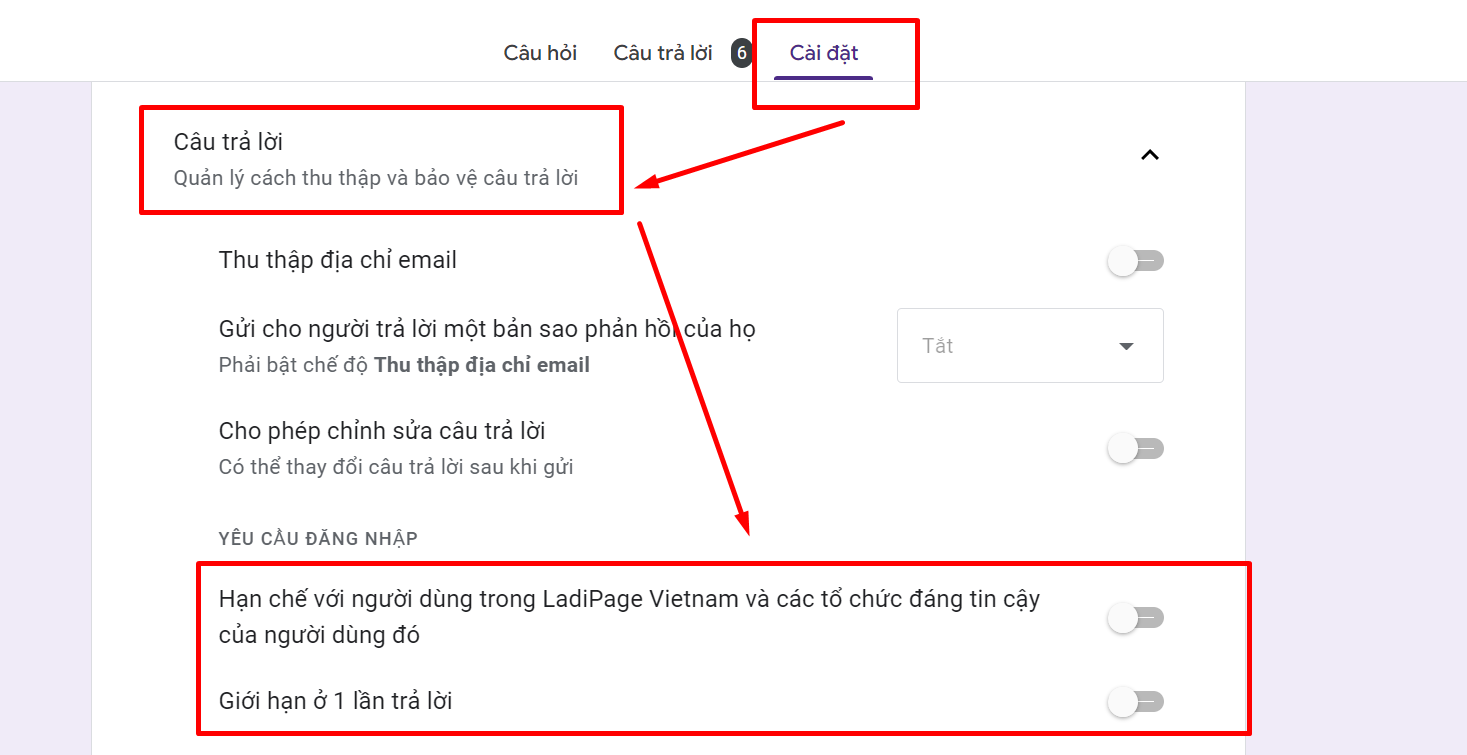This screenshot has width=1467, height=755.
Task: Toggle the LadiPage Vietnam user restriction switch
Action: tap(1135, 619)
